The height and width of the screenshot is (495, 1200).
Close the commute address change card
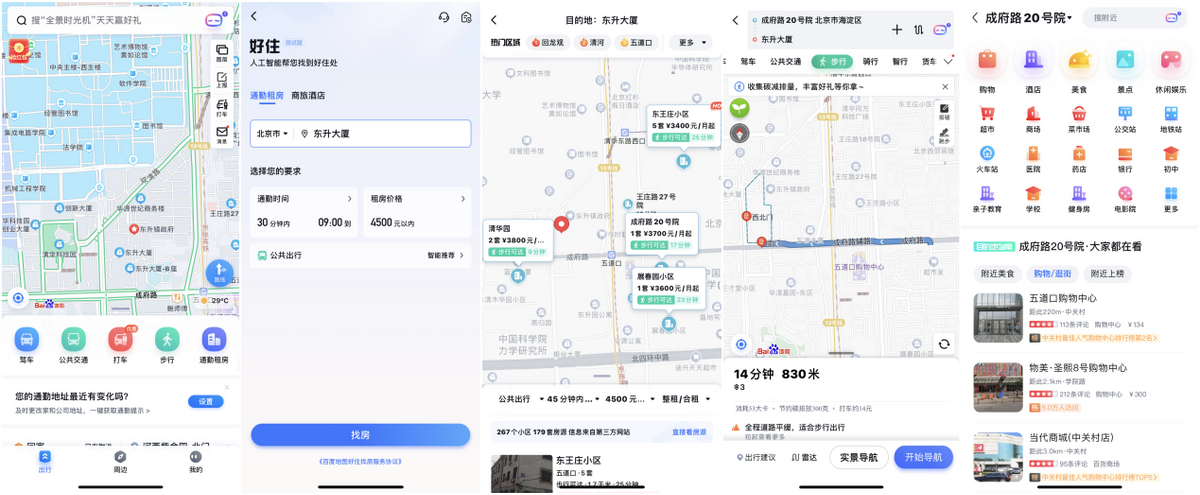coord(226,386)
